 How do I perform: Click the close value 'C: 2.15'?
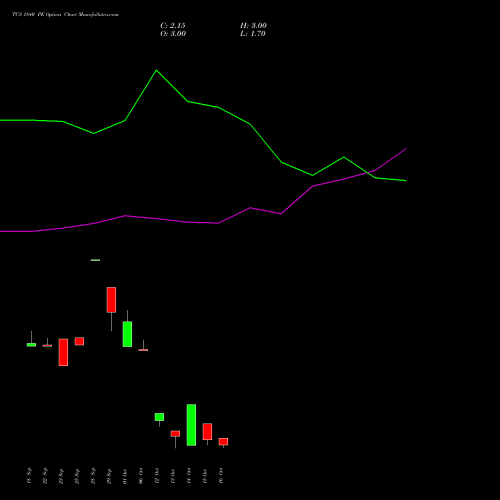coord(173,26)
